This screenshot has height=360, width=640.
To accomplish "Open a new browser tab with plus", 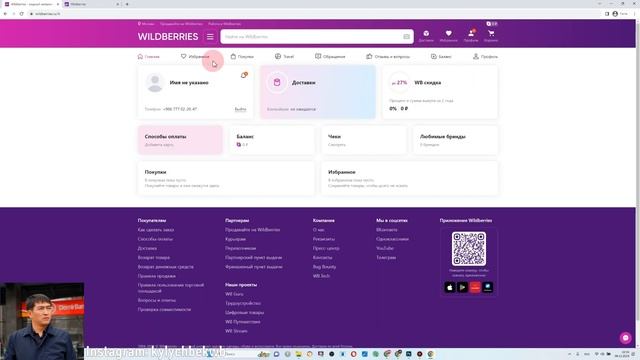I will (127, 4).
